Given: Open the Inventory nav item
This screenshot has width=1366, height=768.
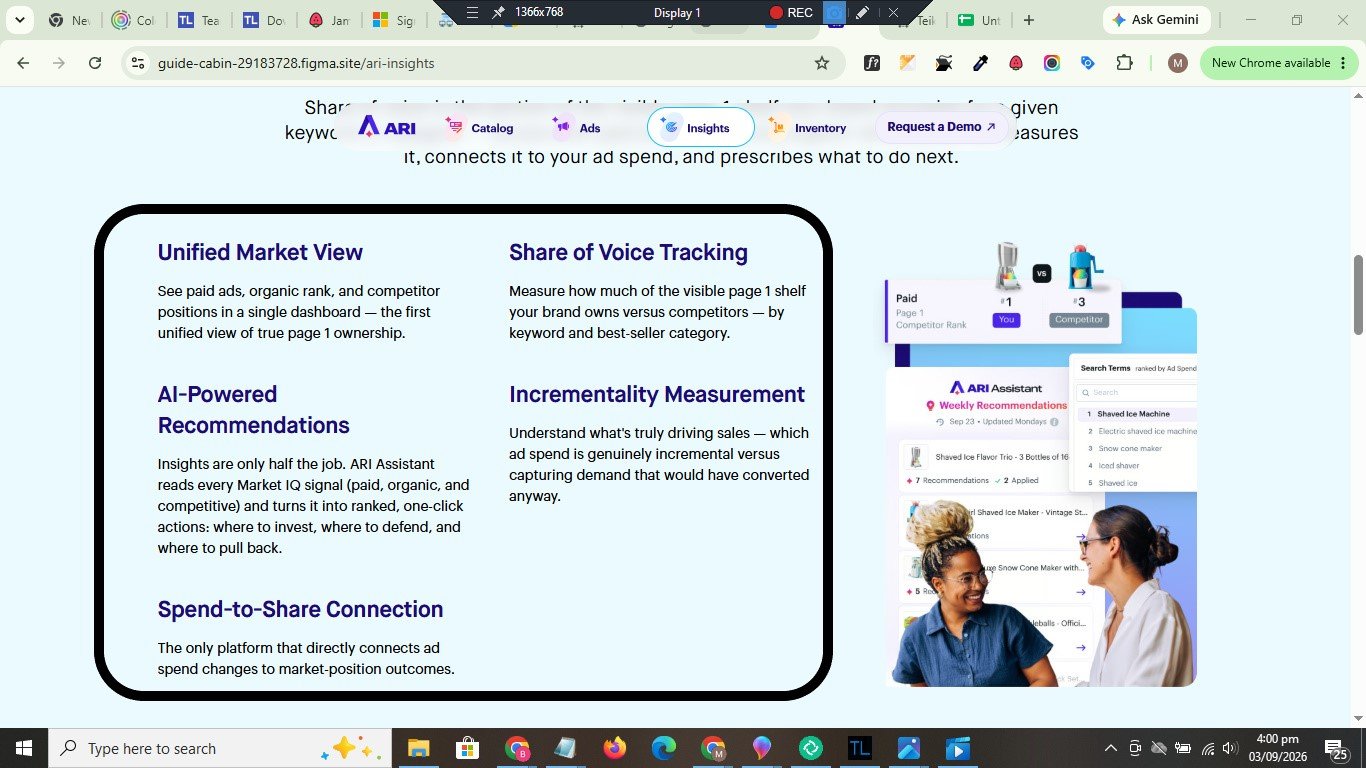Looking at the screenshot, I should (x=808, y=127).
